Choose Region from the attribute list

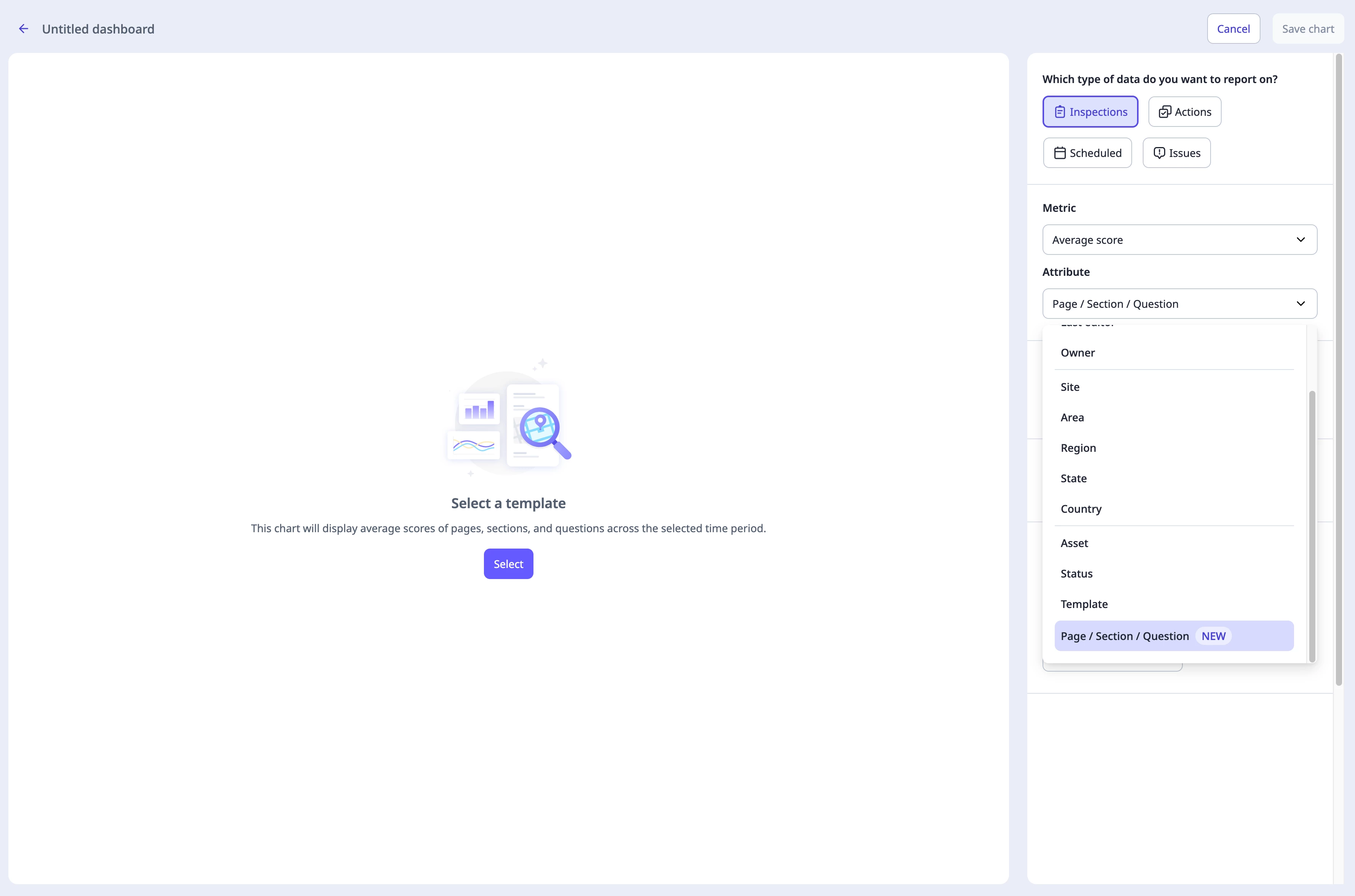(1174, 447)
